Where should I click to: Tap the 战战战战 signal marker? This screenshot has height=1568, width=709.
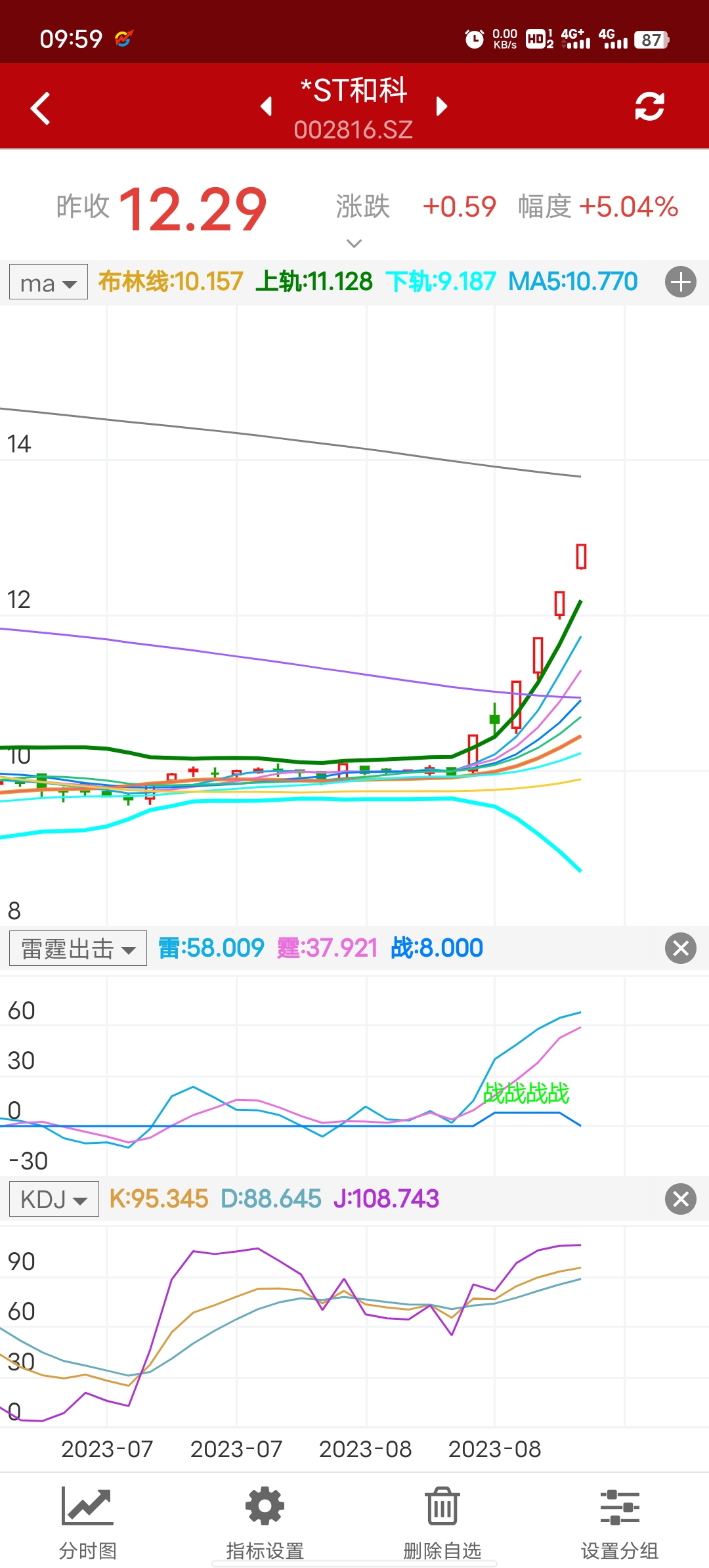526,1093
